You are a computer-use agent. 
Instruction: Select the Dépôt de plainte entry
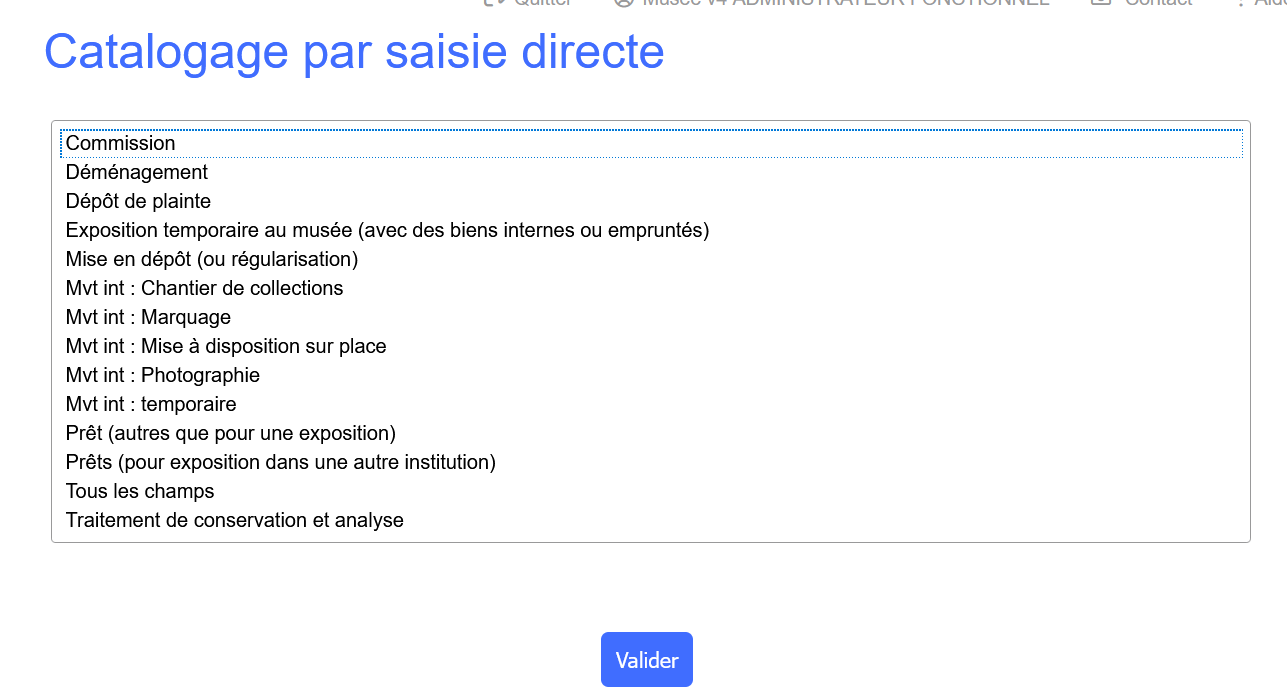point(138,201)
